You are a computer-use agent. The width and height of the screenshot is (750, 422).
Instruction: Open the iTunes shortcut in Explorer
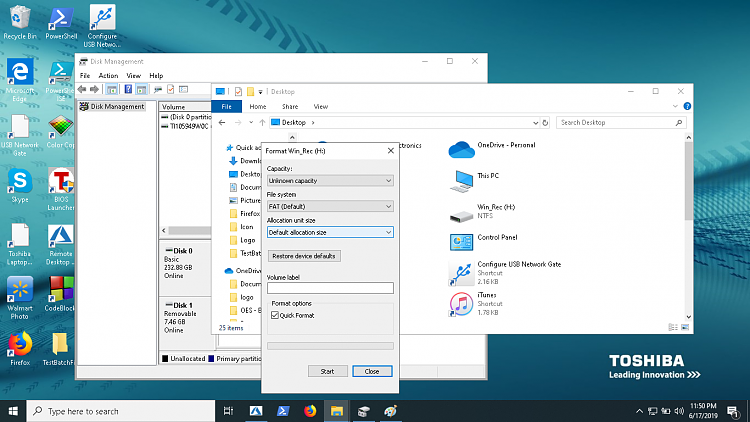461,303
